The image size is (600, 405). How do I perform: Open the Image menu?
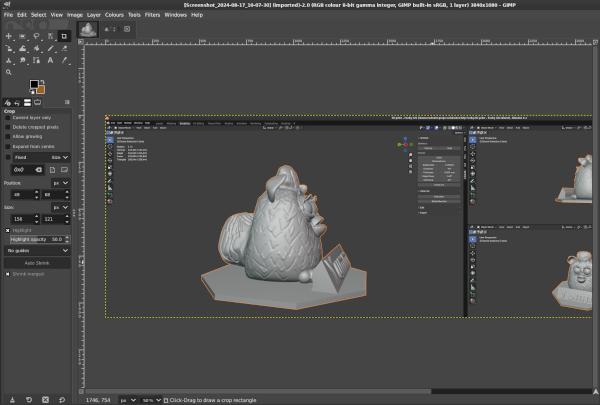(75, 15)
